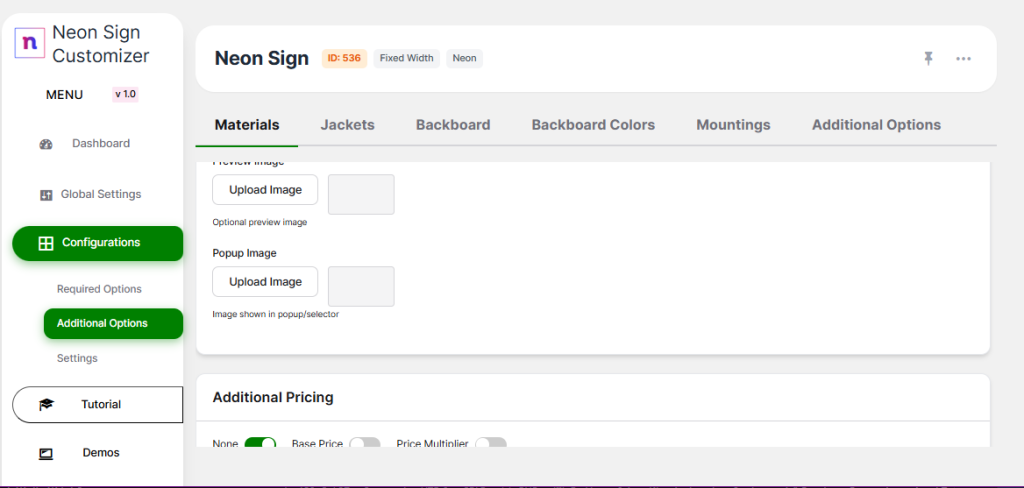Screen dimensions: 1024x488
Task: Click the Global Settings sliders icon
Action: pyautogui.click(x=46, y=195)
